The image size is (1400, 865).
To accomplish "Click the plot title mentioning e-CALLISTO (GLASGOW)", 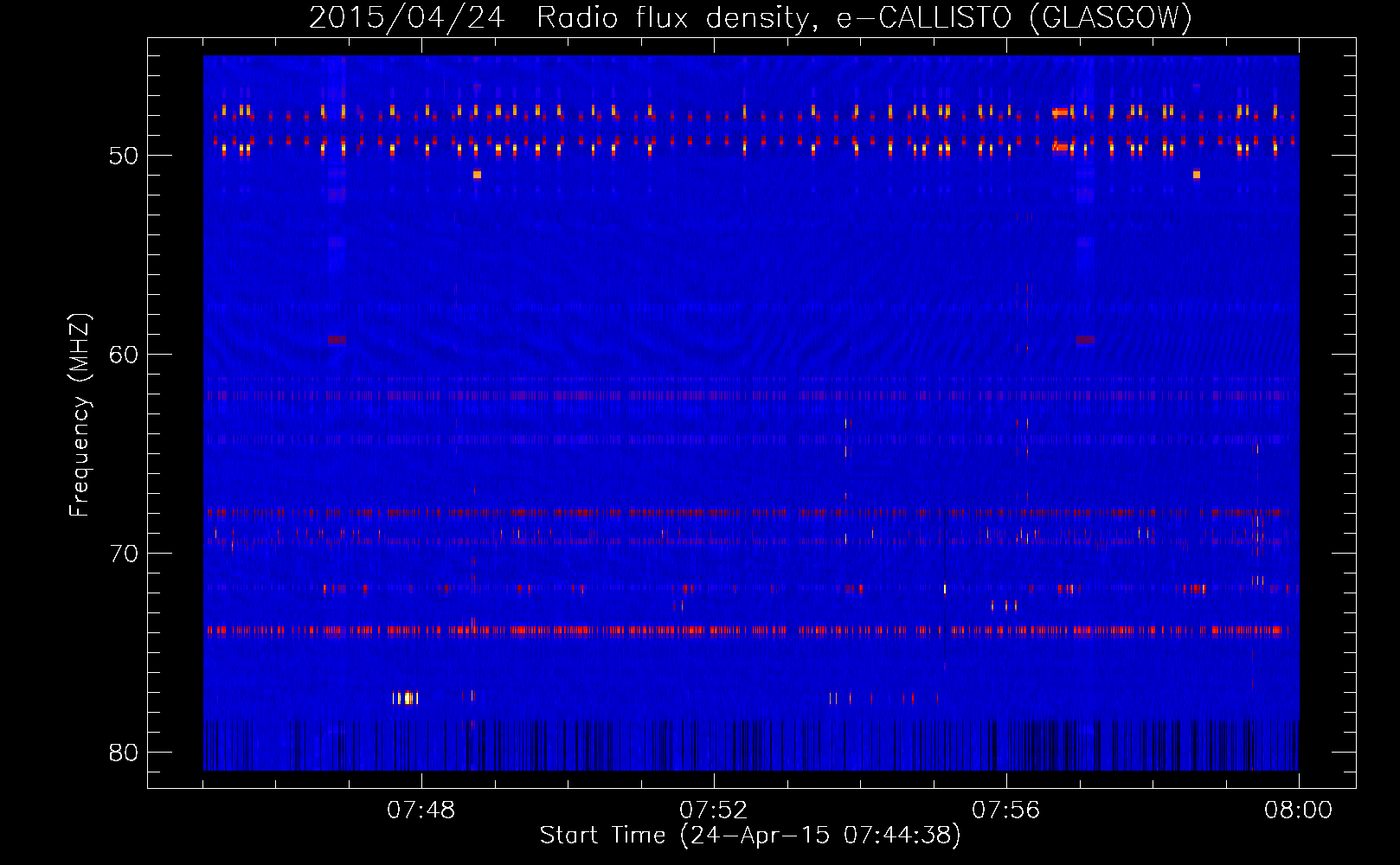I will point(750,17).
